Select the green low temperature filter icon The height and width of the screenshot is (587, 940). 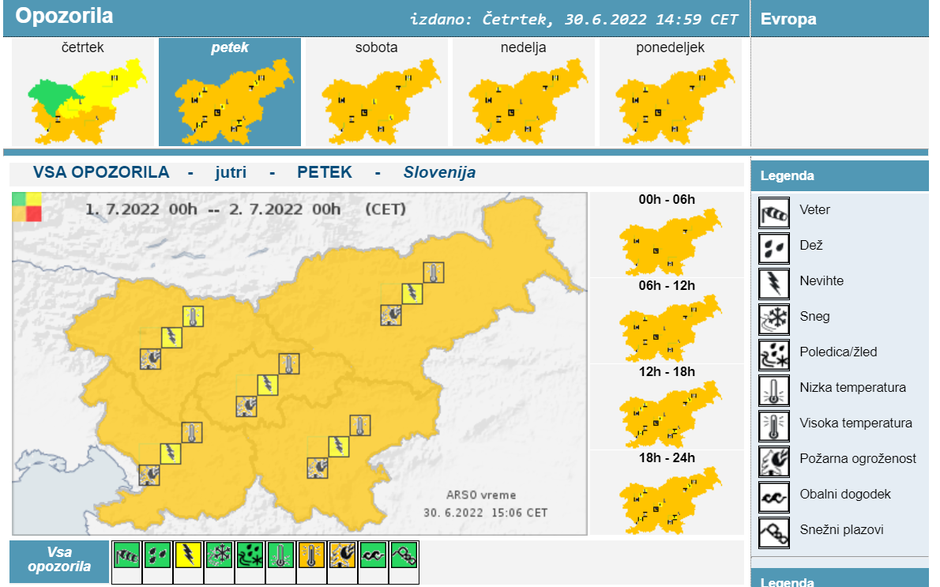[281, 555]
